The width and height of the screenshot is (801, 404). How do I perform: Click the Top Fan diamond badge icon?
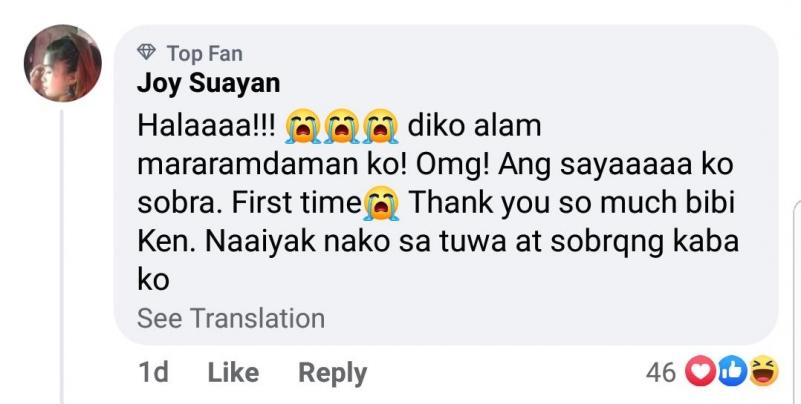[x=146, y=53]
